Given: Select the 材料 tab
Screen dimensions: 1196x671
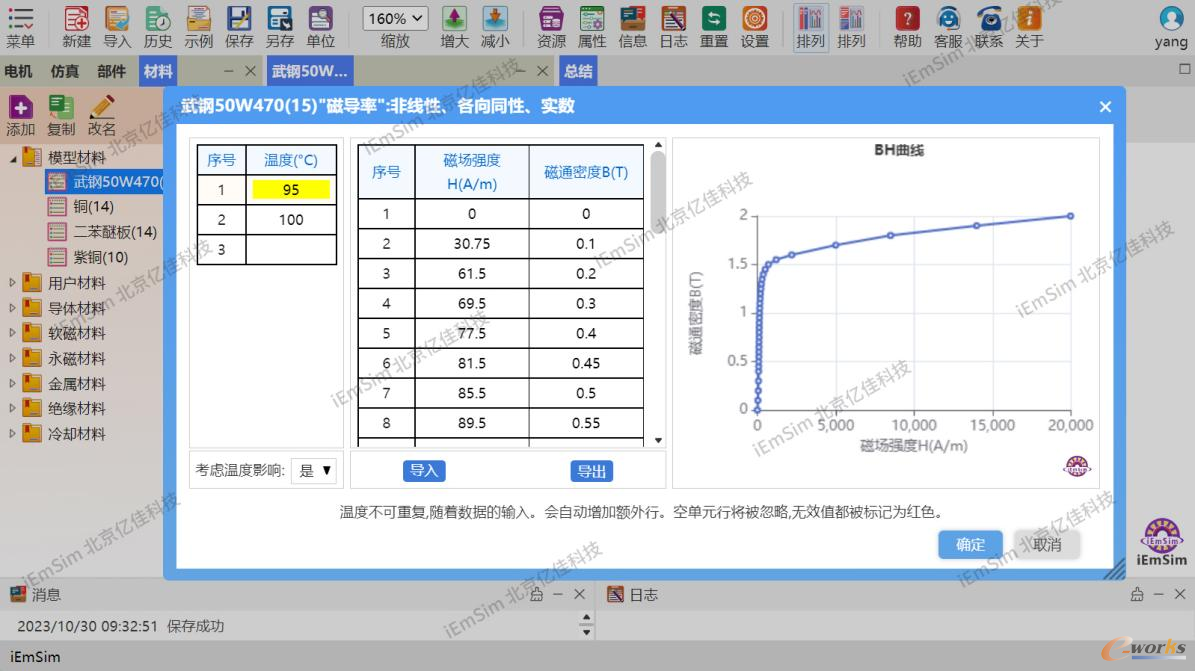Looking at the screenshot, I should point(158,72).
